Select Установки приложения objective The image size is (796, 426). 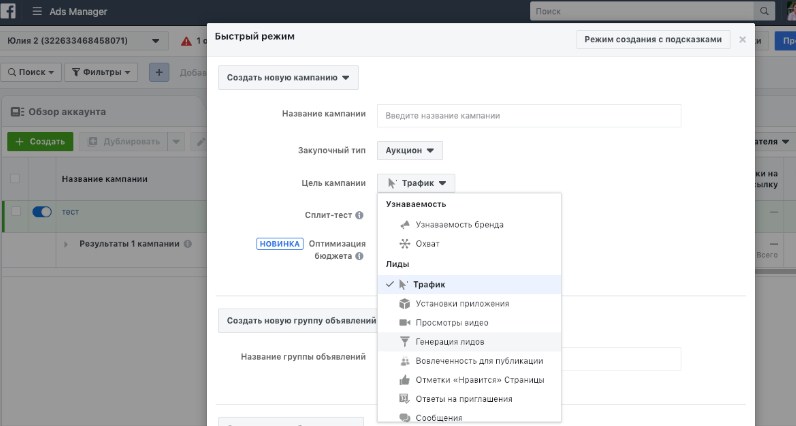click(x=470, y=304)
